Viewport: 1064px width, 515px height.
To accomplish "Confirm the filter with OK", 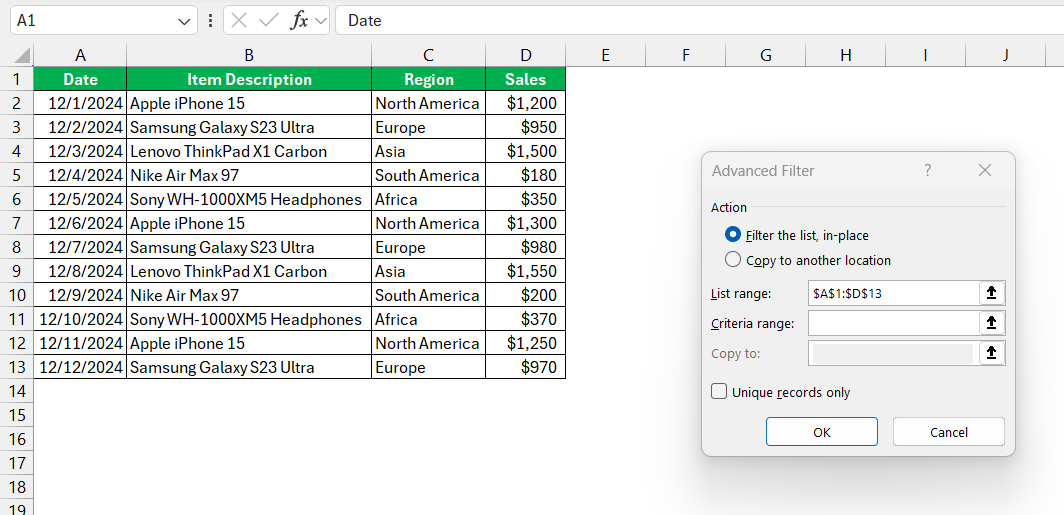I will (821, 432).
